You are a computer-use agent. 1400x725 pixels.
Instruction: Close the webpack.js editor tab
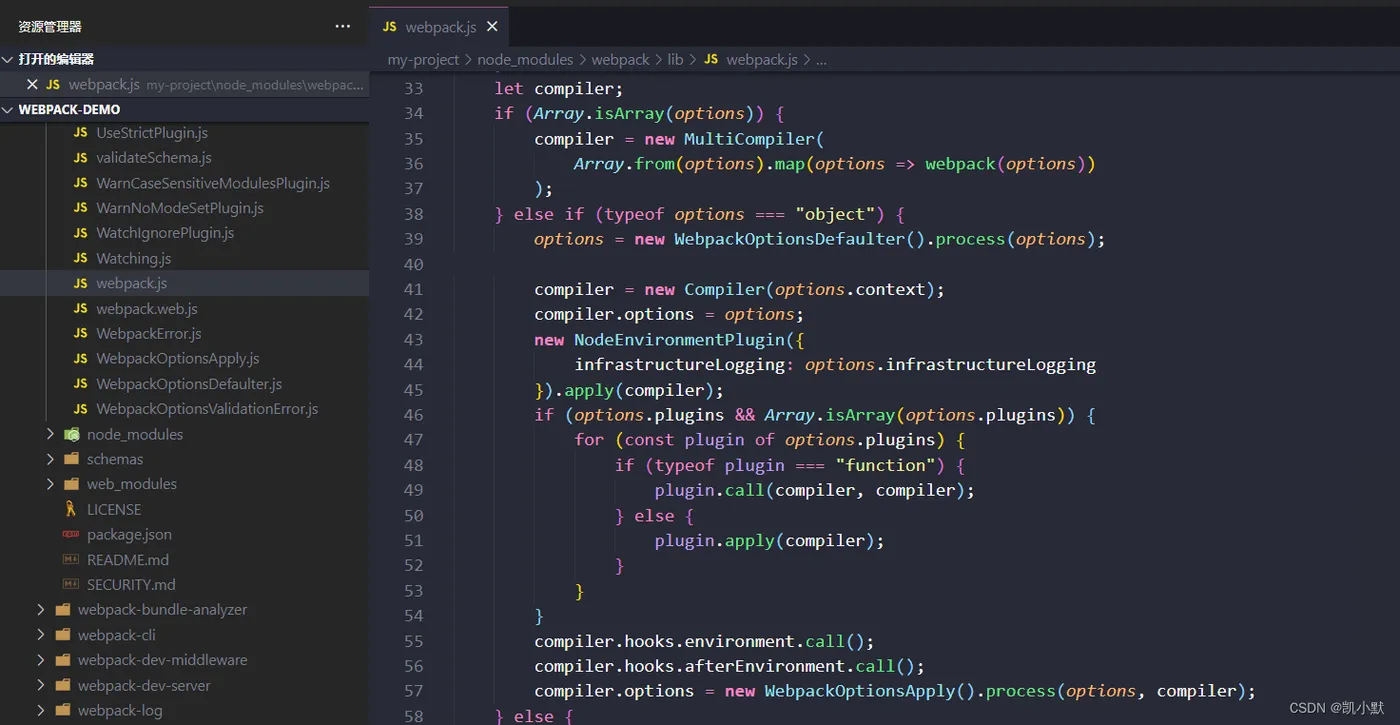[492, 27]
